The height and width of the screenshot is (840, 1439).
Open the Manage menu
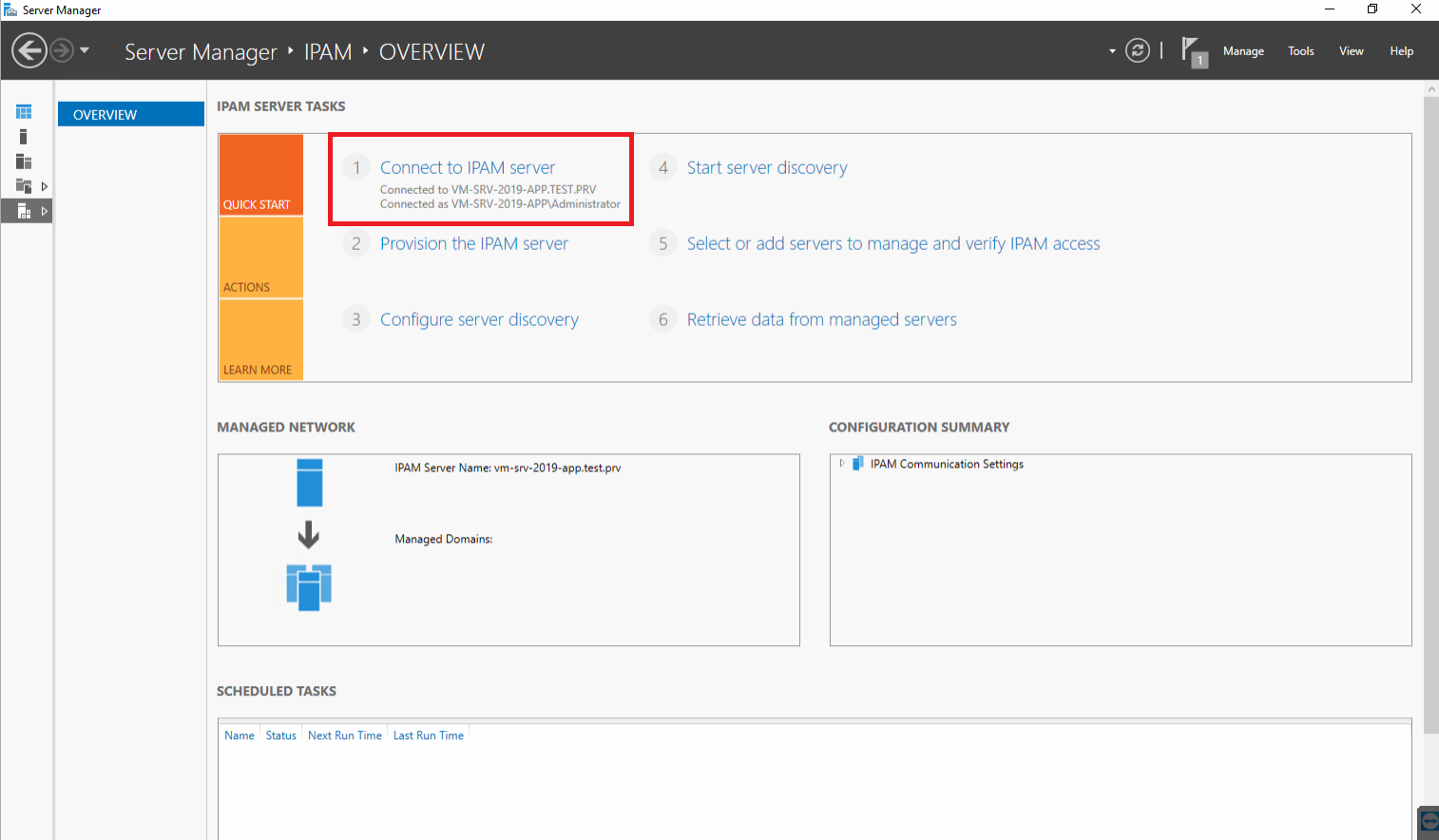[1243, 51]
